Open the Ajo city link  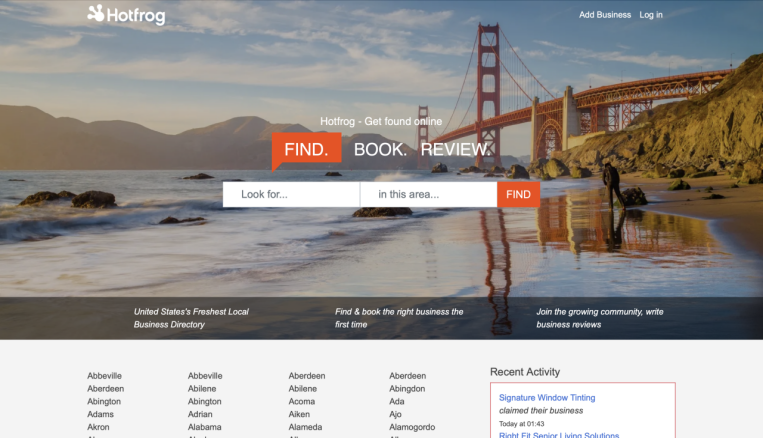click(395, 414)
